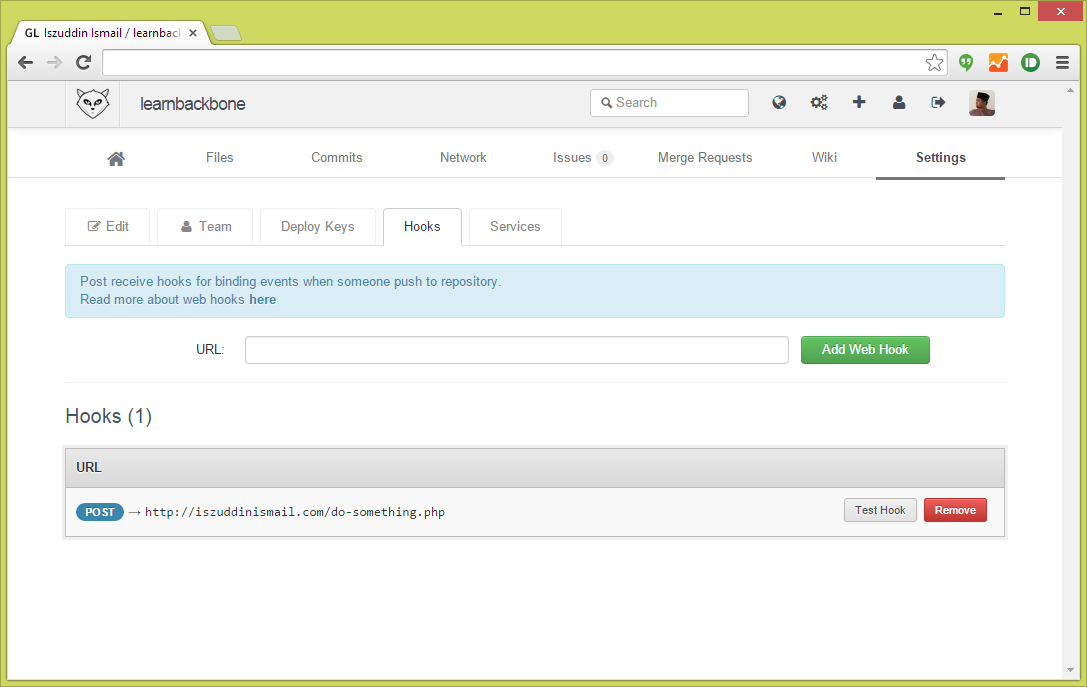This screenshot has height=687, width=1087.
Task: Open the user profile icon
Action: pos(899,102)
